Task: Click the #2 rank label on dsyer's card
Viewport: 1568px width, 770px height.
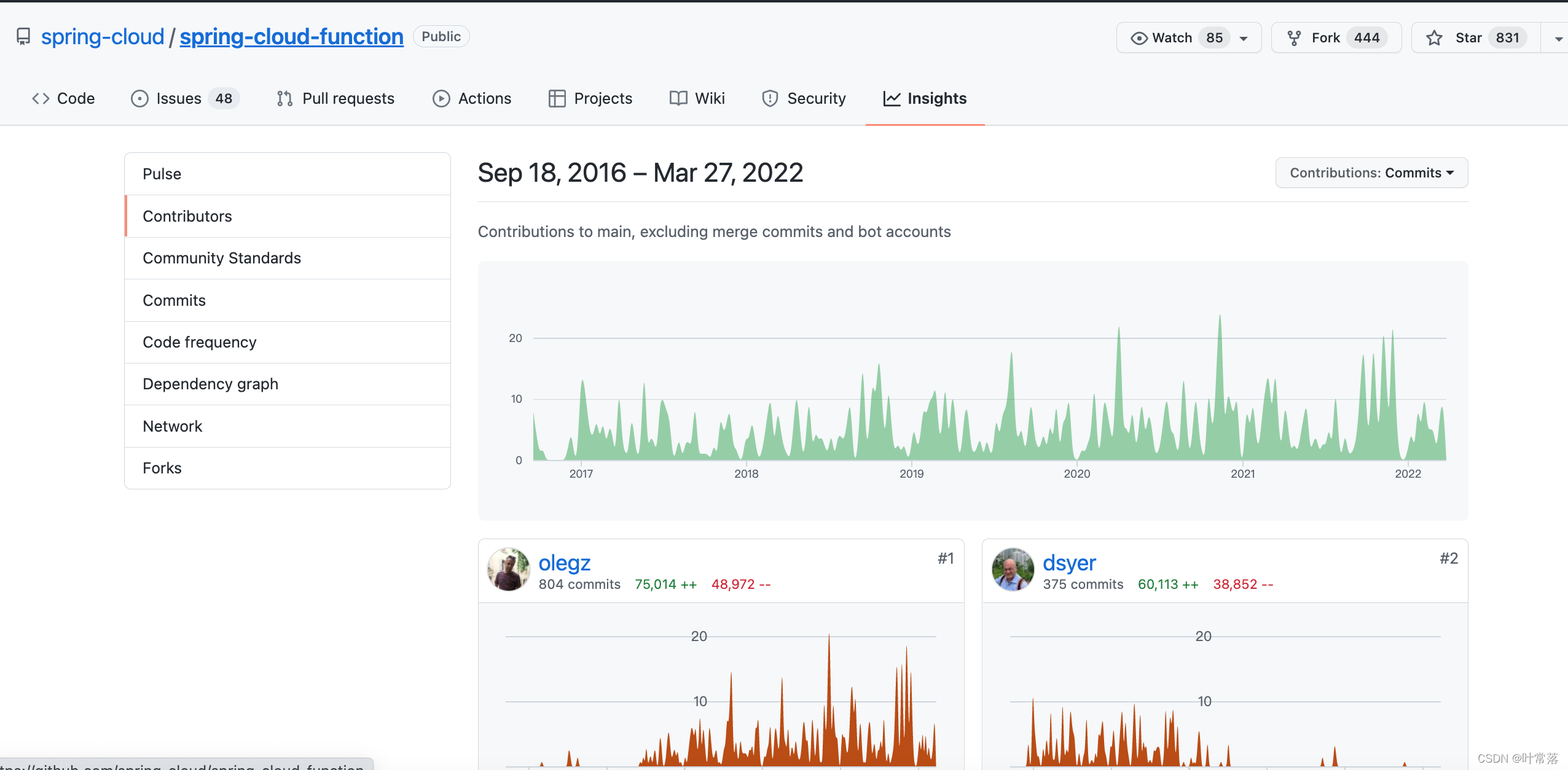Action: tap(1449, 558)
